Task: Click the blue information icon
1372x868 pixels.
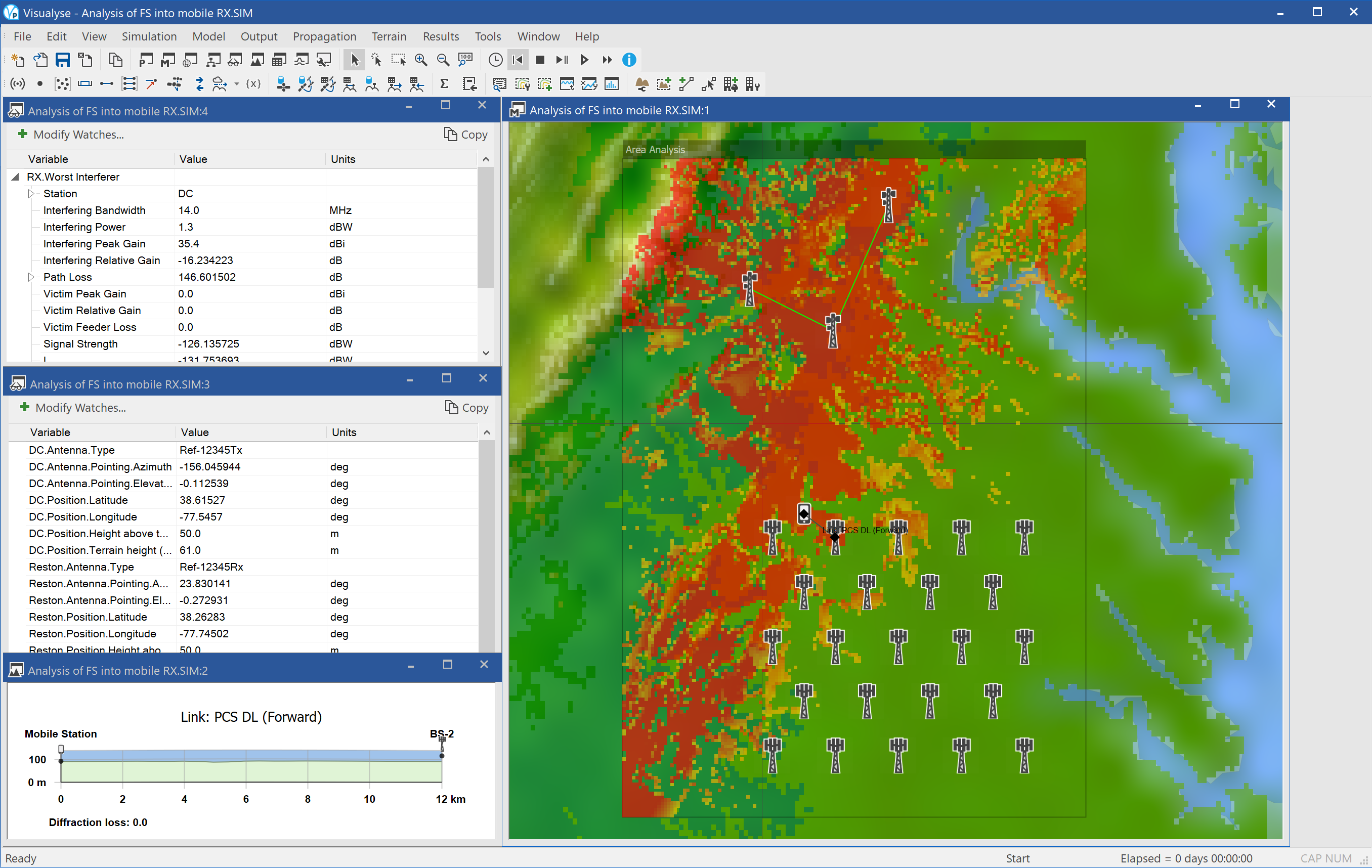Action: (629, 60)
